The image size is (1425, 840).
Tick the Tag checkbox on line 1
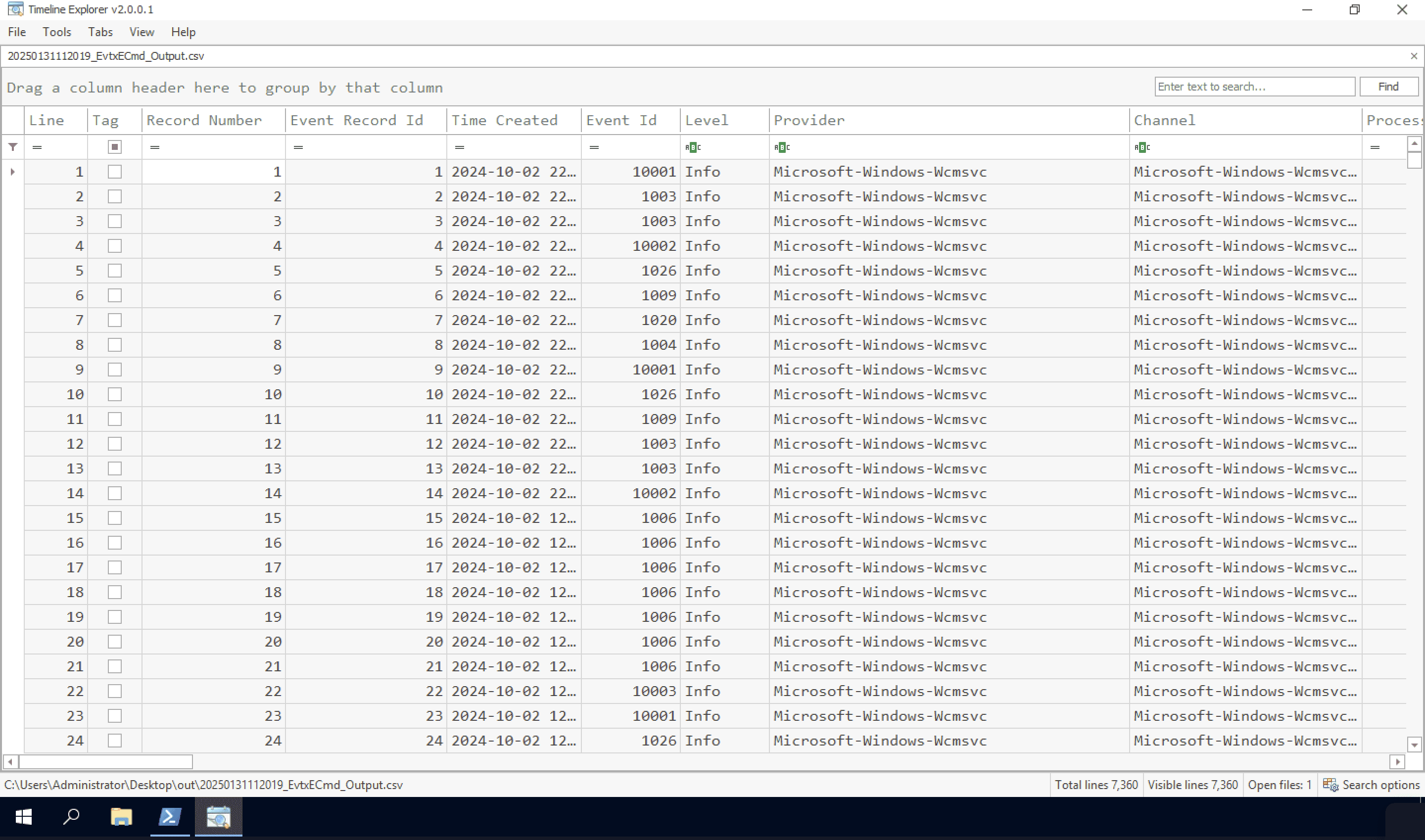(115, 172)
